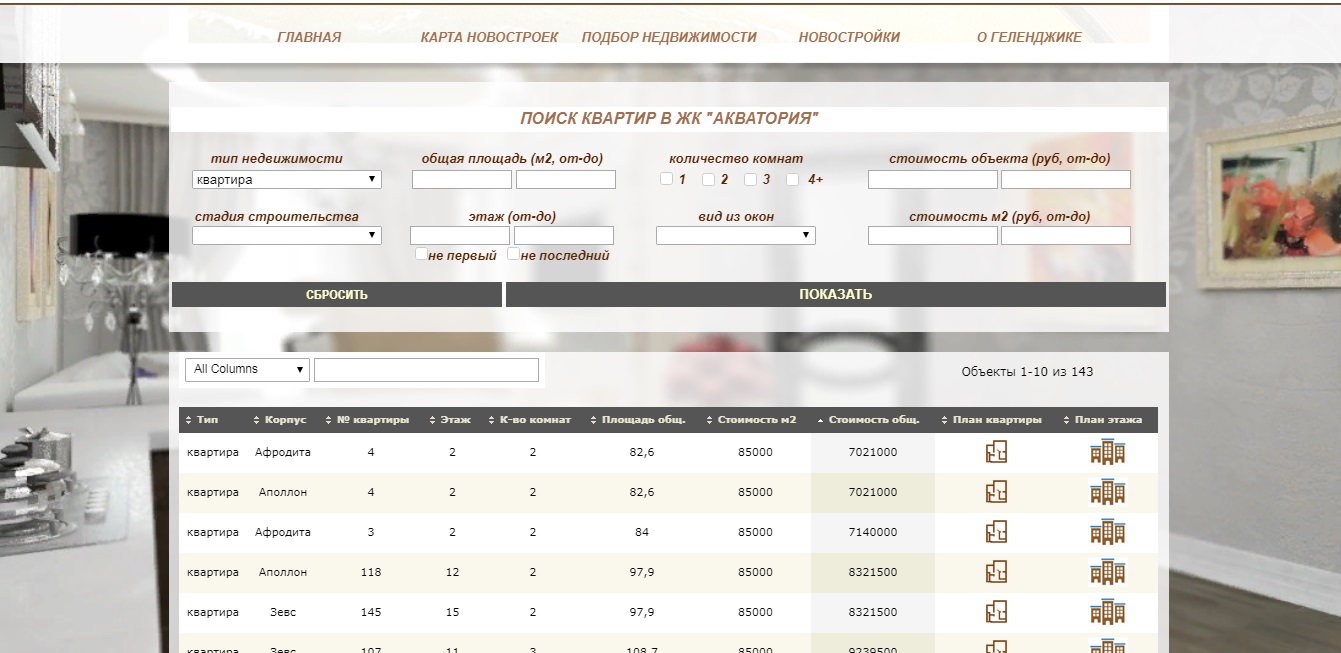Go to 'Карта новостроек' menu item

pos(489,37)
